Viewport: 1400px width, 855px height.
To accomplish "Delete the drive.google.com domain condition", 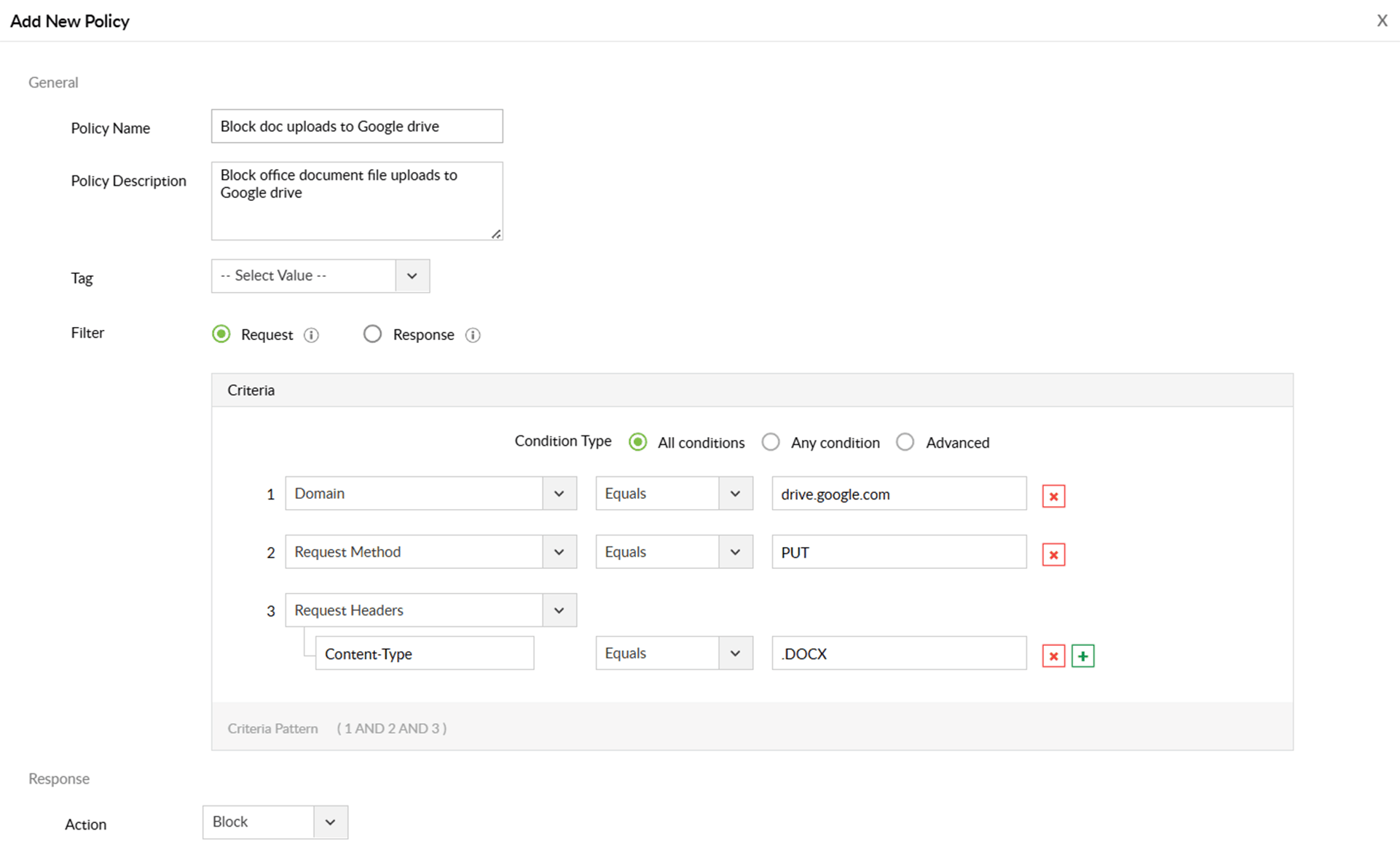I will point(1053,496).
